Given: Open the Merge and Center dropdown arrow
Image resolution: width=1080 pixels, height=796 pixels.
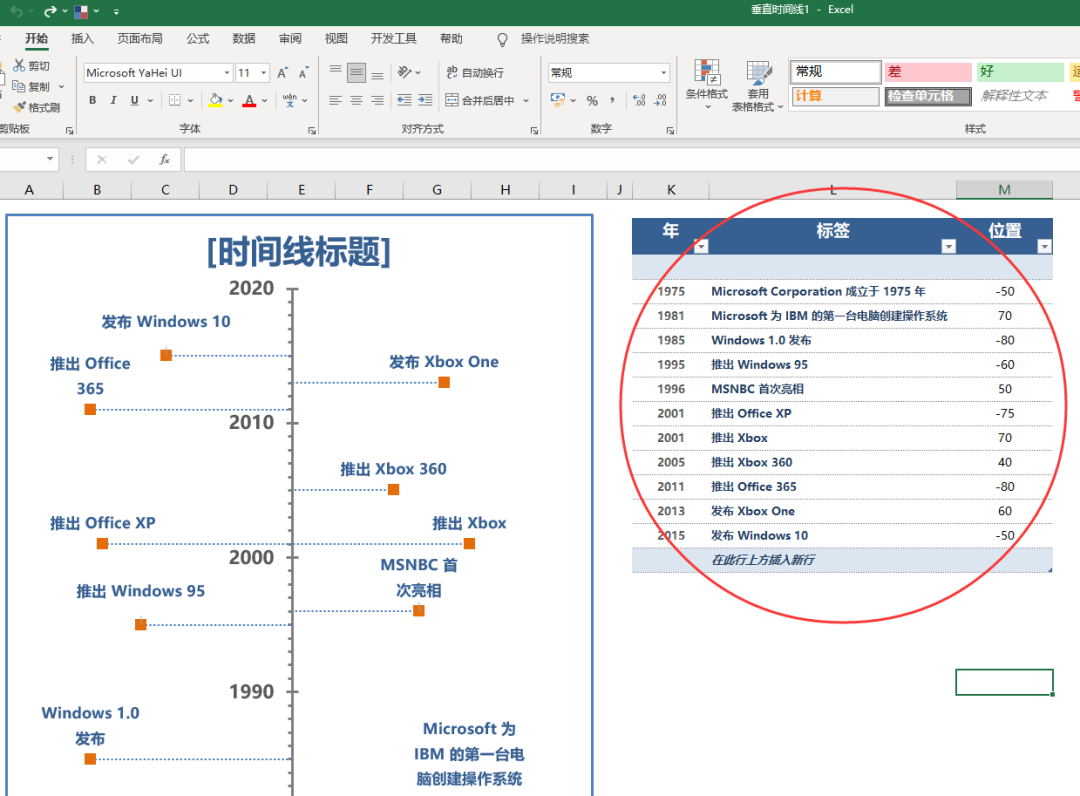Looking at the screenshot, I should 526,101.
